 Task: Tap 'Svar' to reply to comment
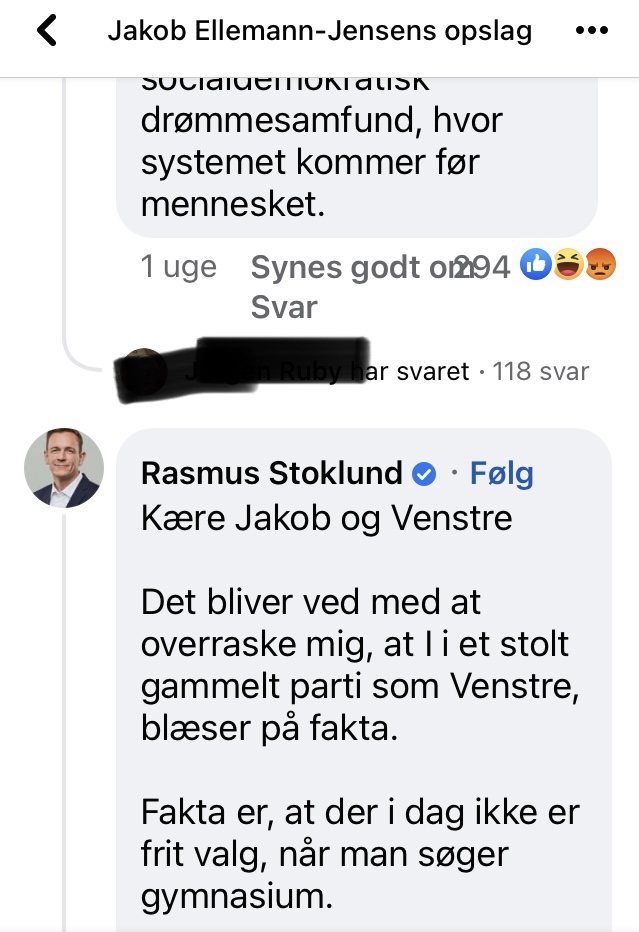click(x=283, y=307)
